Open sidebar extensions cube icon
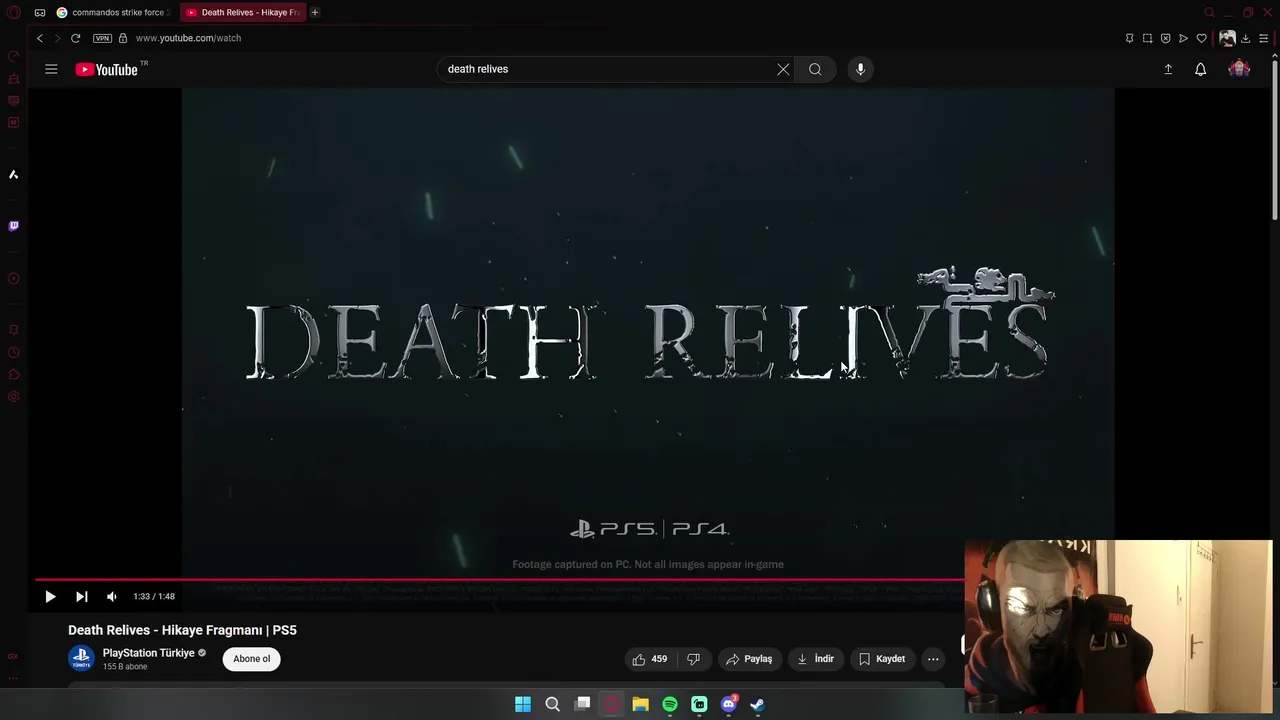The height and width of the screenshot is (720, 1280). [14, 374]
